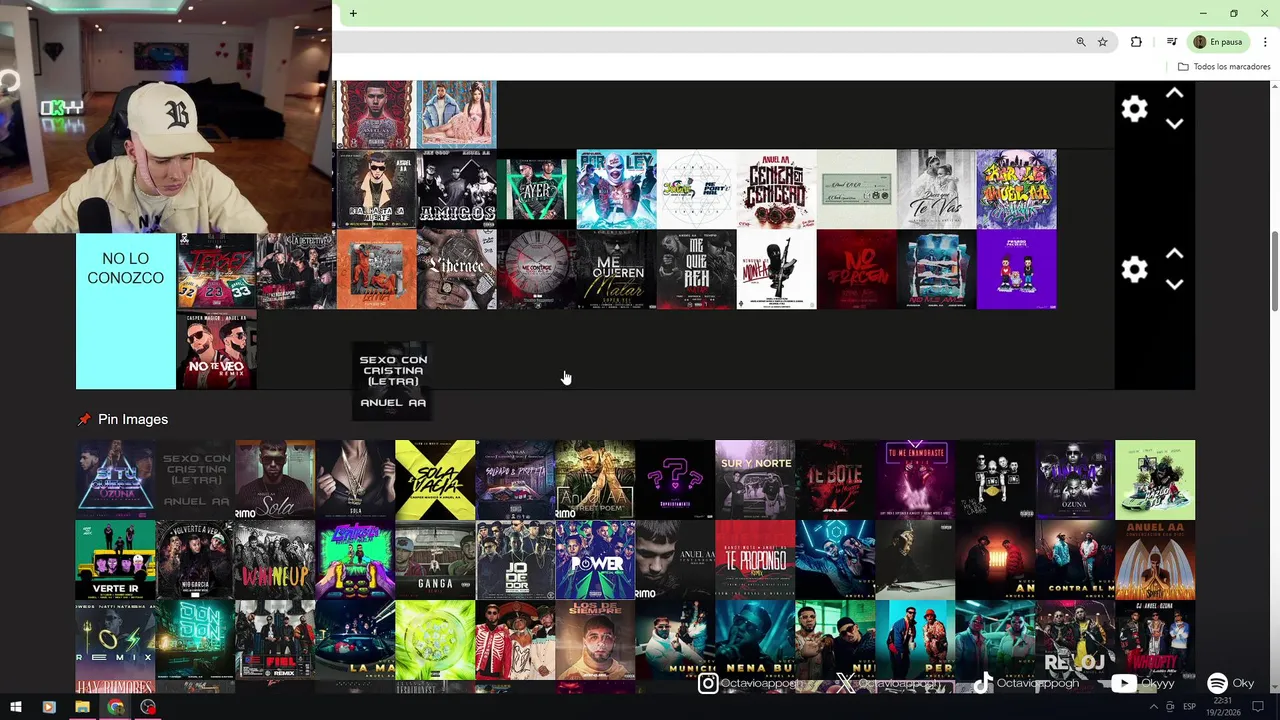Open the Chrome extensions puzzle icon

pyautogui.click(x=1136, y=42)
